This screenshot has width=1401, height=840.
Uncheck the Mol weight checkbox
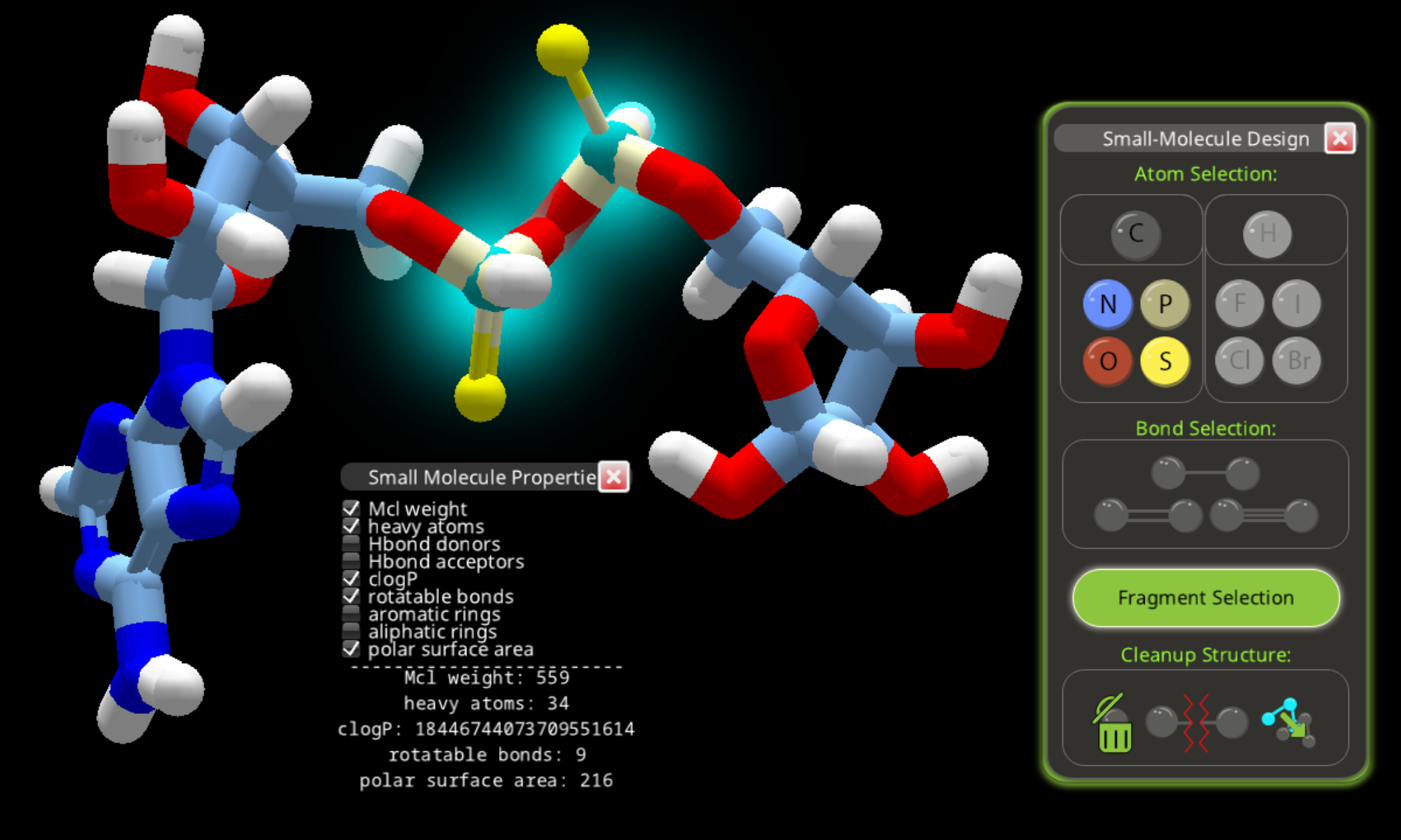tap(351, 508)
